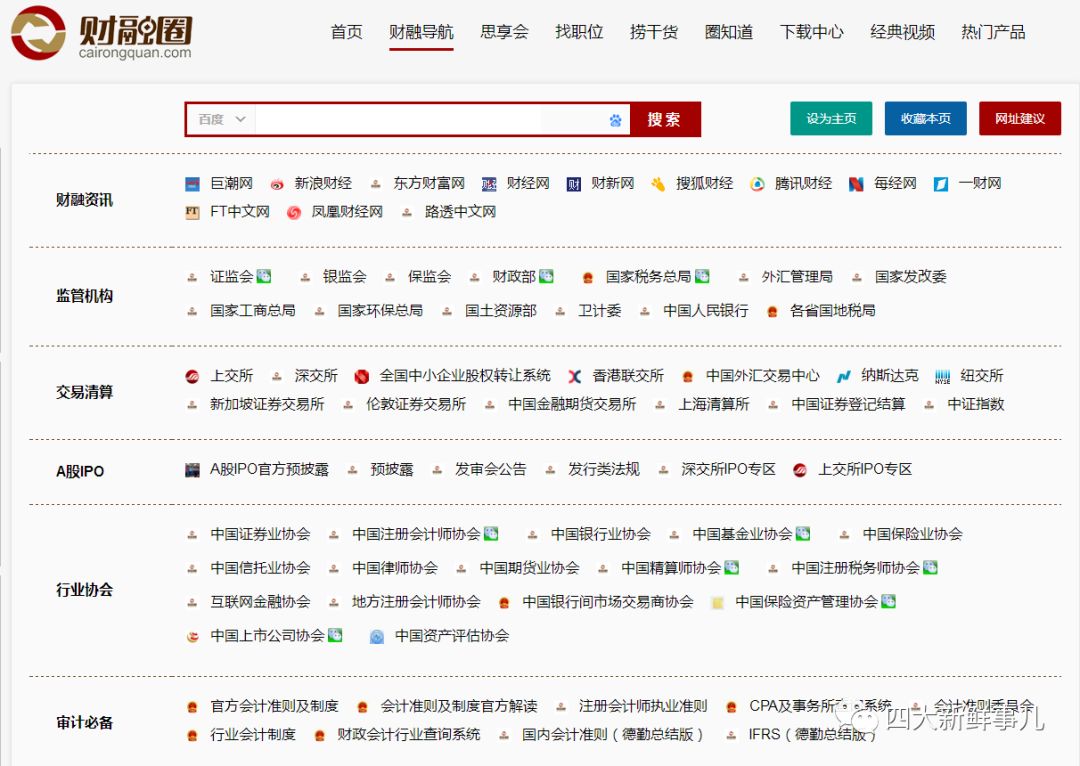
Task: Click the 一财网 logo icon
Action: (x=941, y=184)
